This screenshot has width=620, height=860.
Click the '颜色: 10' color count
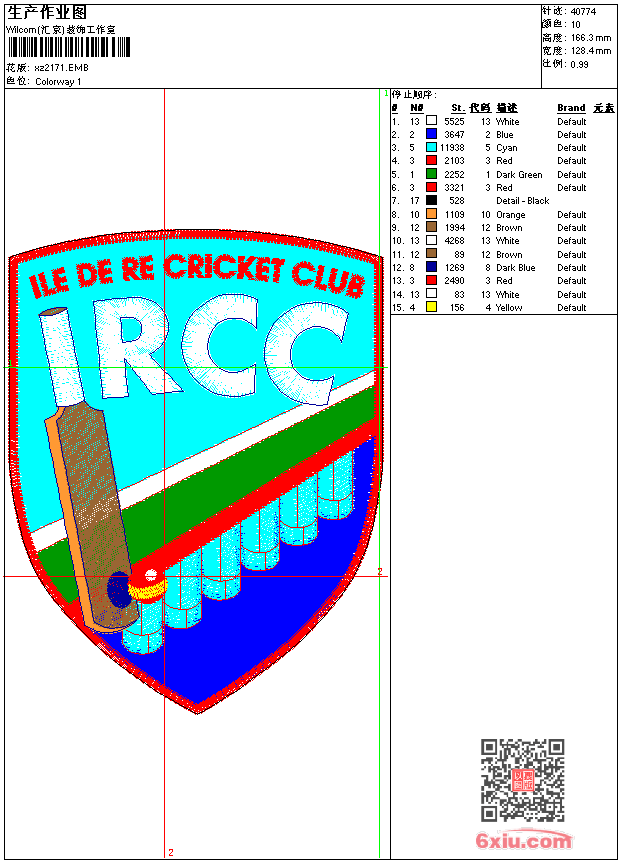(561, 25)
